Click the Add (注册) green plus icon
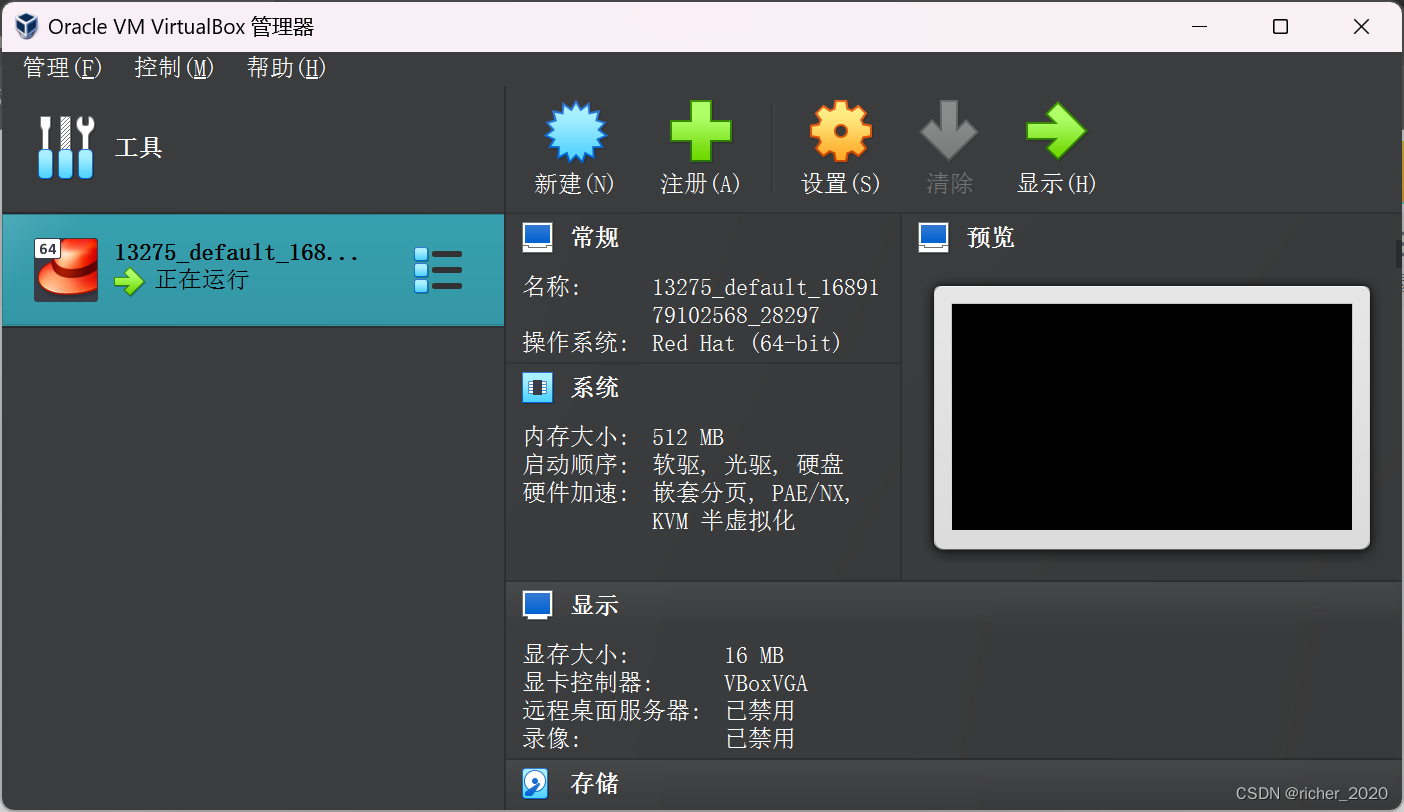 click(700, 131)
